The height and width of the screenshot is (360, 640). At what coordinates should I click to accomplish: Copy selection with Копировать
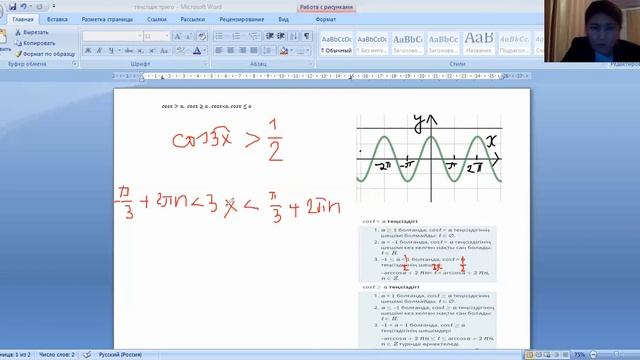tap(35, 43)
